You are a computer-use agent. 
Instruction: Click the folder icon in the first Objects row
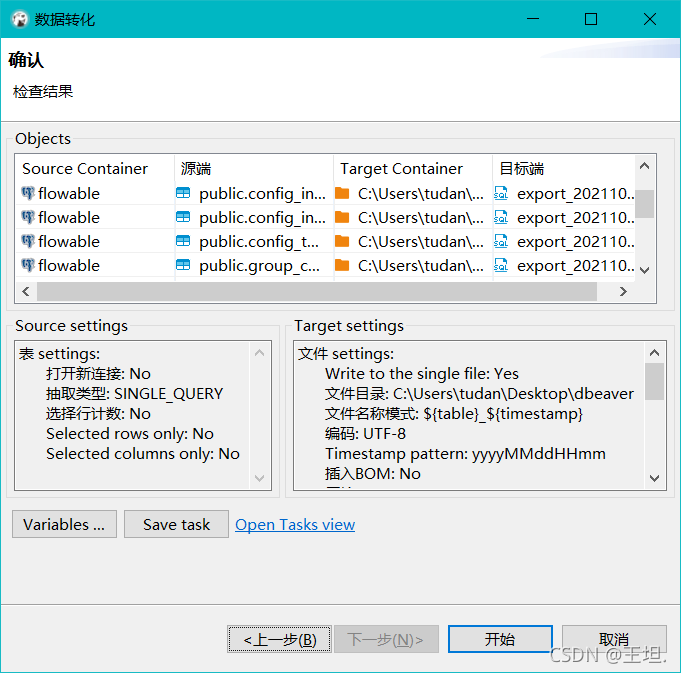[342, 193]
